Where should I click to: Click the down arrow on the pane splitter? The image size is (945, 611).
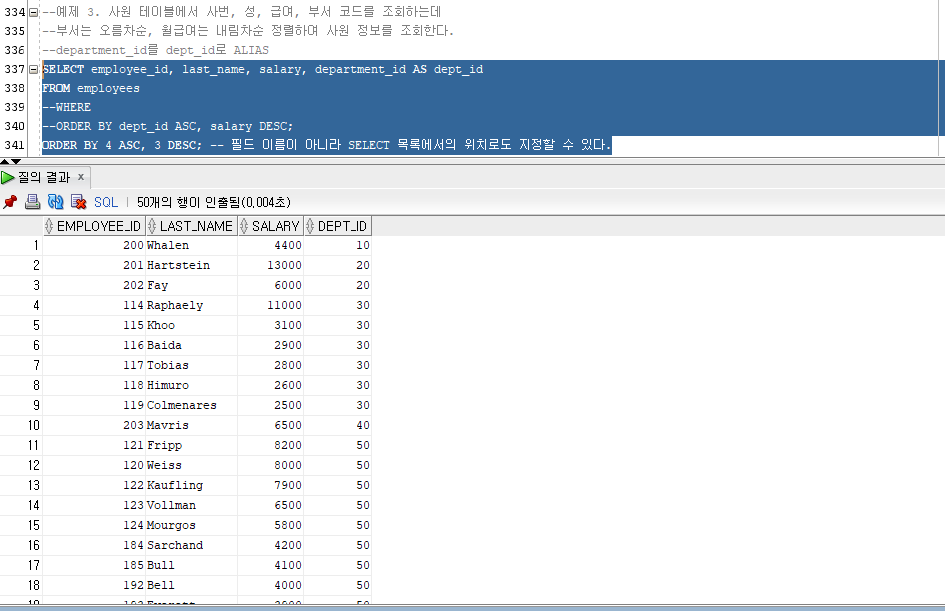(x=16, y=161)
